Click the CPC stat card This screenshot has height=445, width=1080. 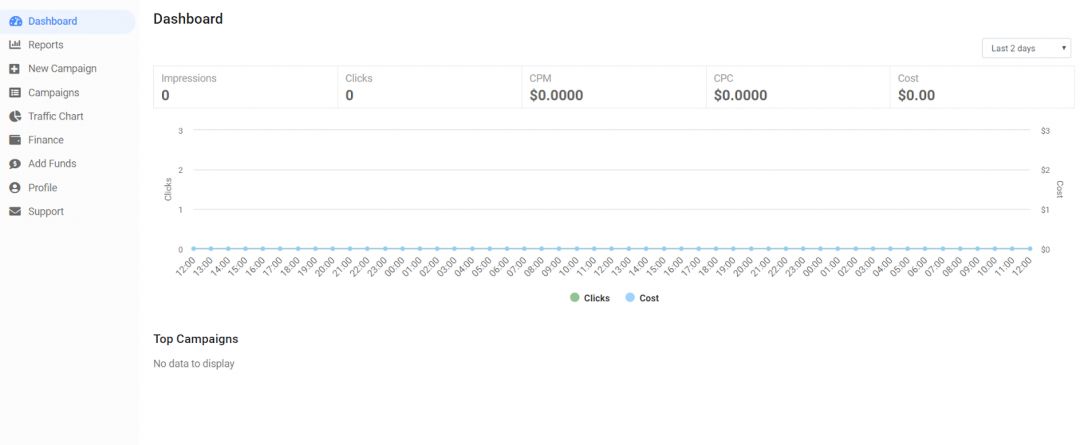click(797, 87)
